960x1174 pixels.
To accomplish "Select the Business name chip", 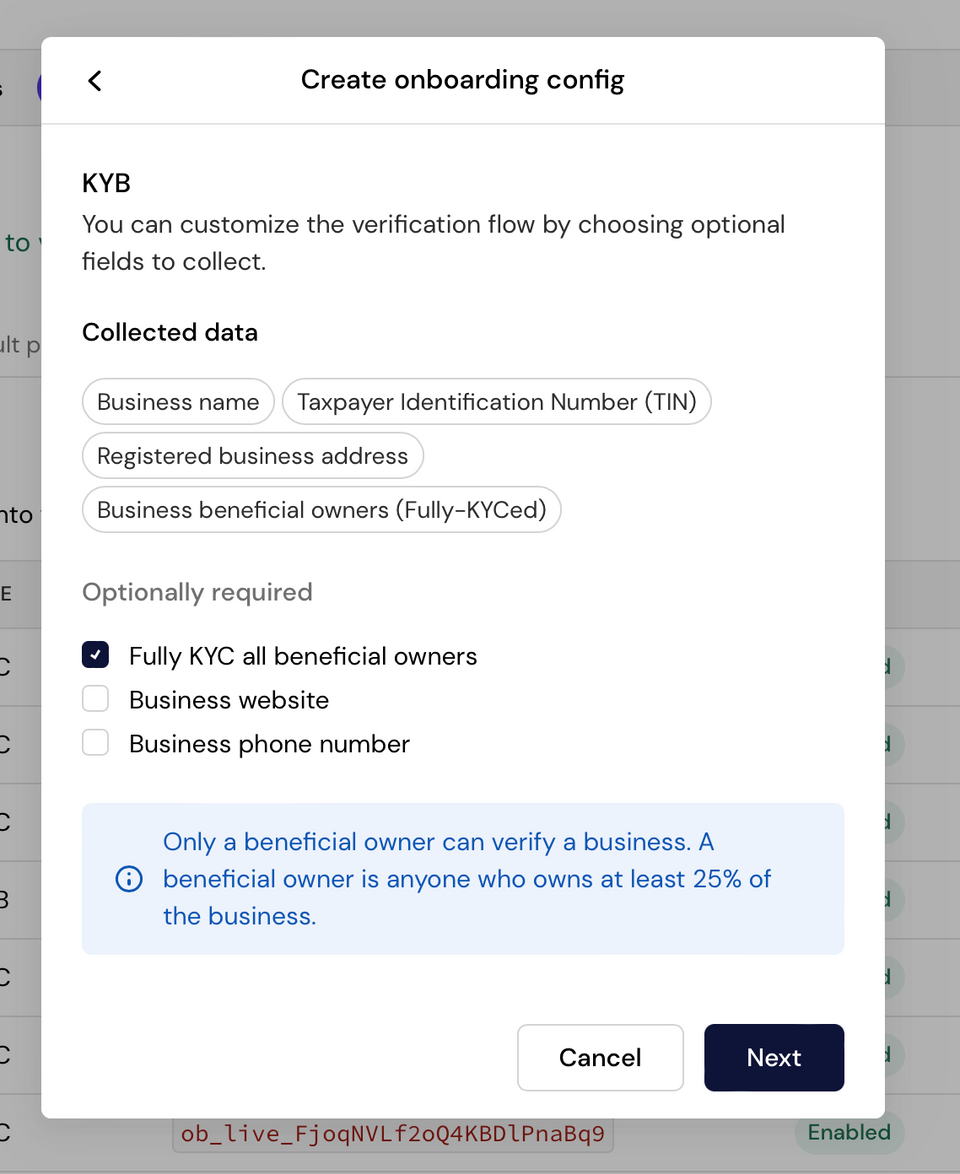I will click(x=178, y=402).
